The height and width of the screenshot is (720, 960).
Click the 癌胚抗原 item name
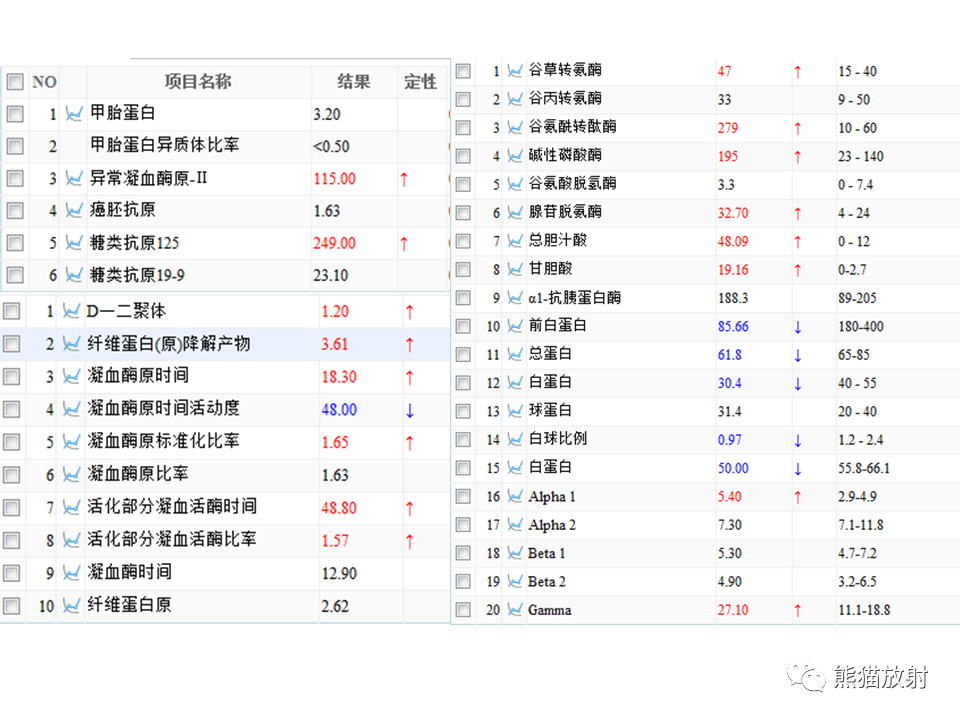coord(122,210)
